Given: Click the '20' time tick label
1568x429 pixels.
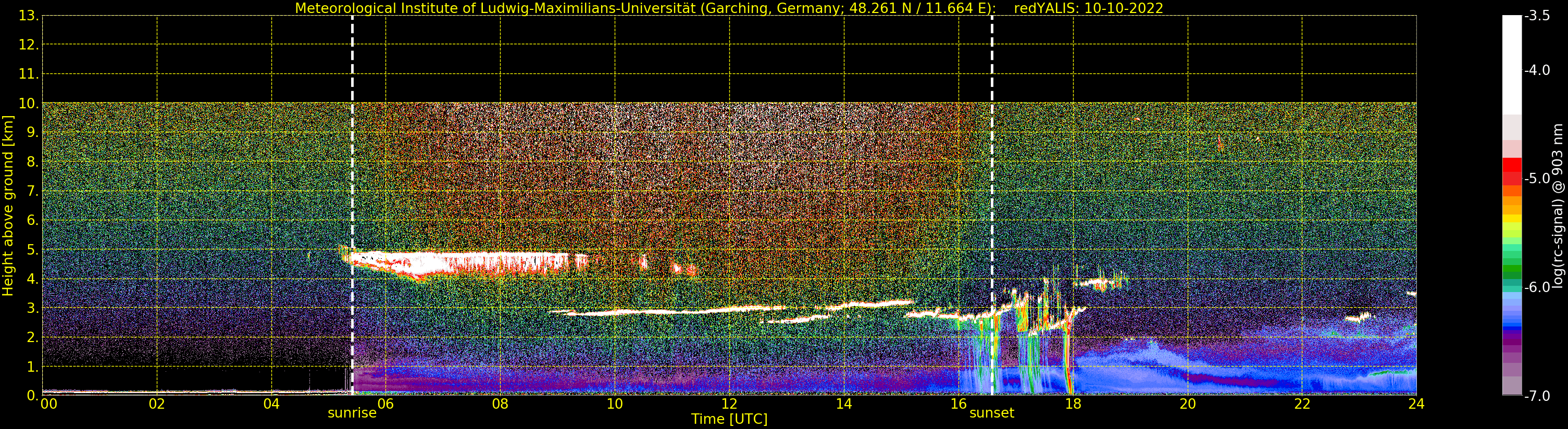Looking at the screenshot, I should [x=1188, y=404].
